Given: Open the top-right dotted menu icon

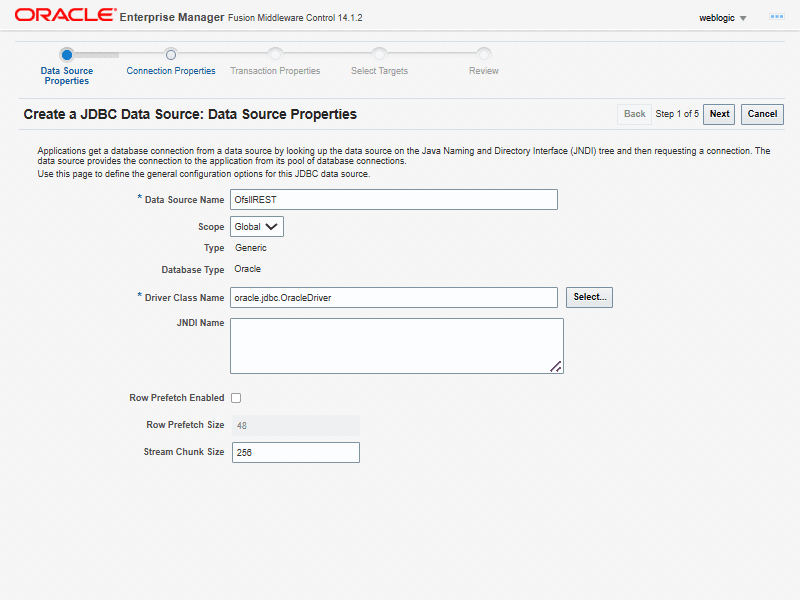Looking at the screenshot, I should pos(776,17).
